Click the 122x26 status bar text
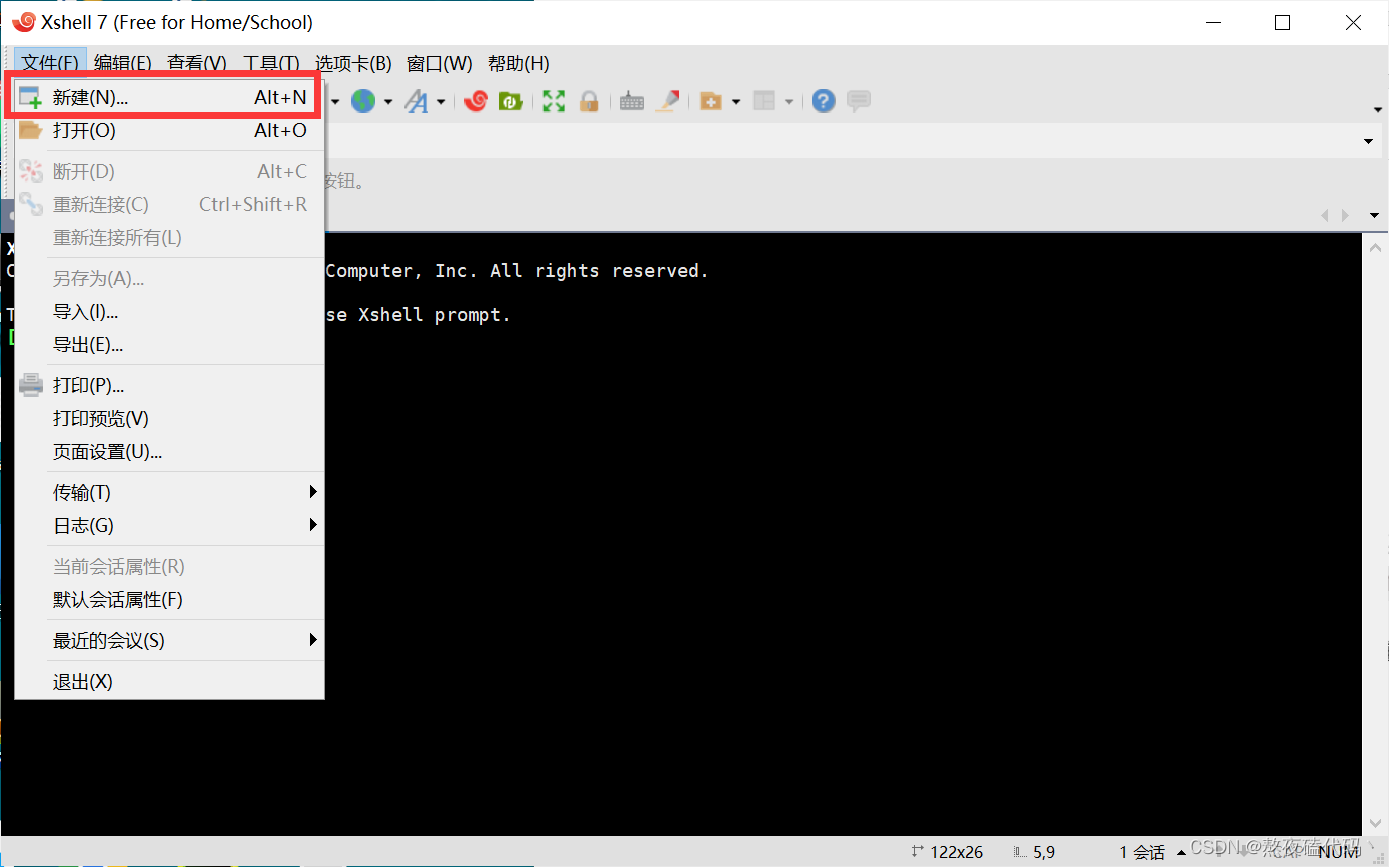 pyautogui.click(x=956, y=852)
